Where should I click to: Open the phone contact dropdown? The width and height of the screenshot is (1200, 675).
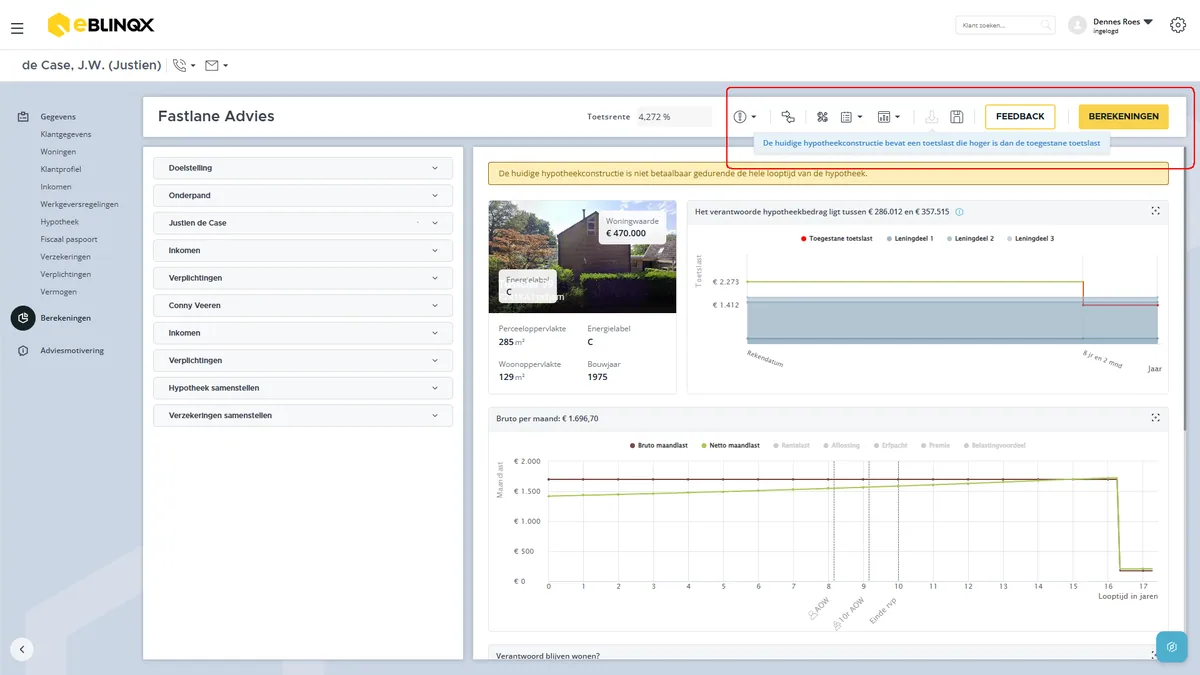coord(184,65)
